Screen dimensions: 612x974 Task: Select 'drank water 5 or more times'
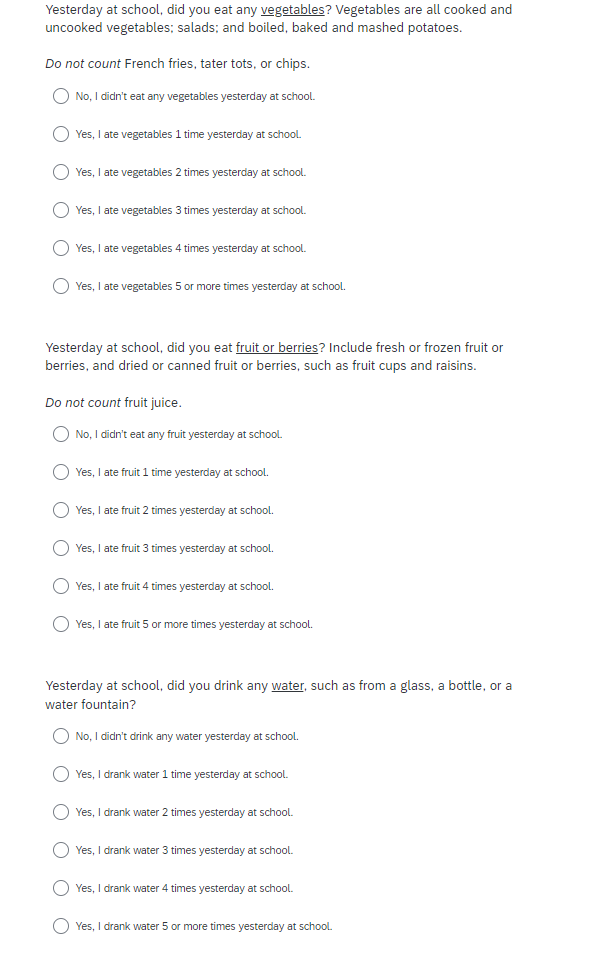click(x=61, y=927)
